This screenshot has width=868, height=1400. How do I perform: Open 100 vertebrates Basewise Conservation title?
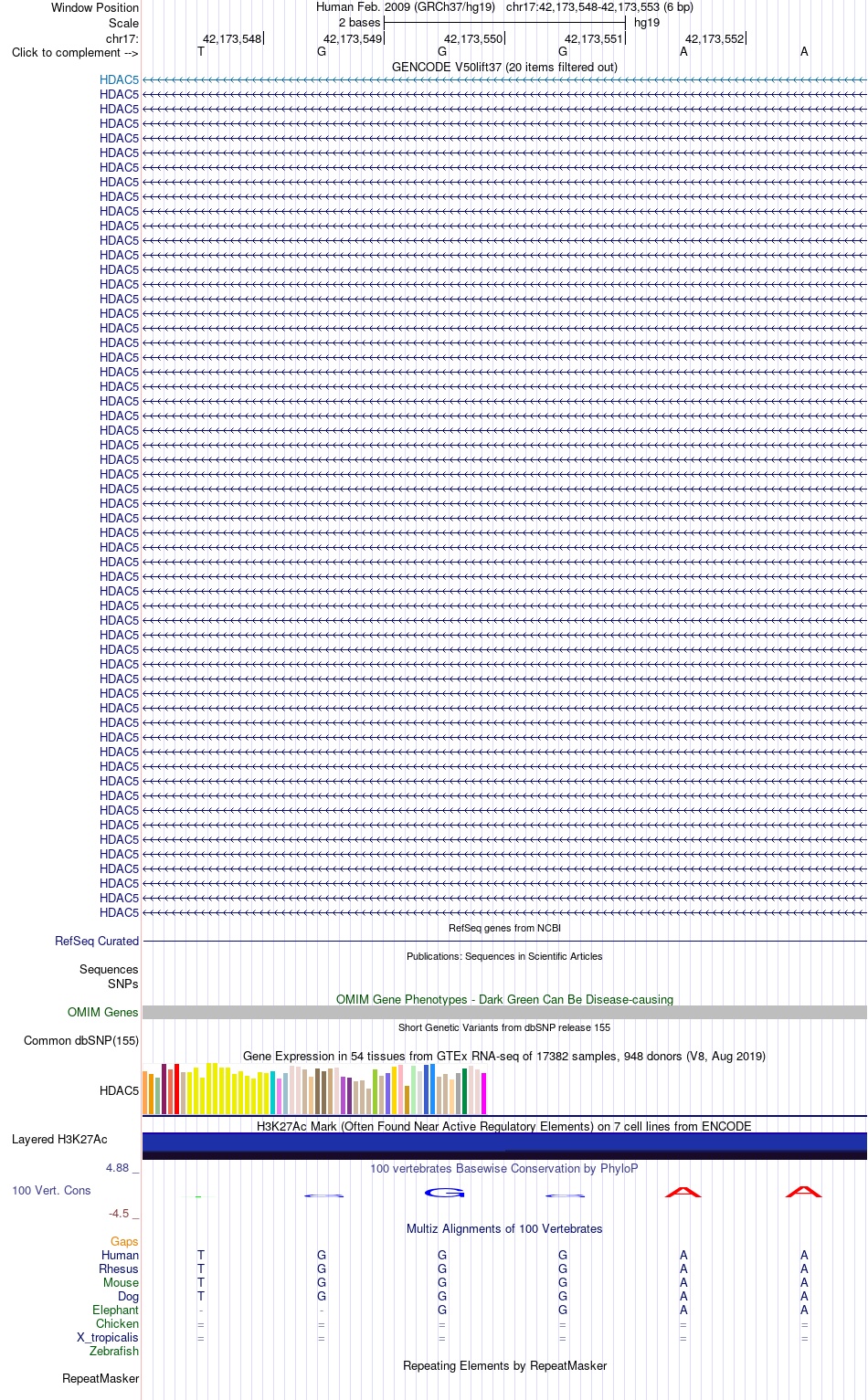(504, 1168)
